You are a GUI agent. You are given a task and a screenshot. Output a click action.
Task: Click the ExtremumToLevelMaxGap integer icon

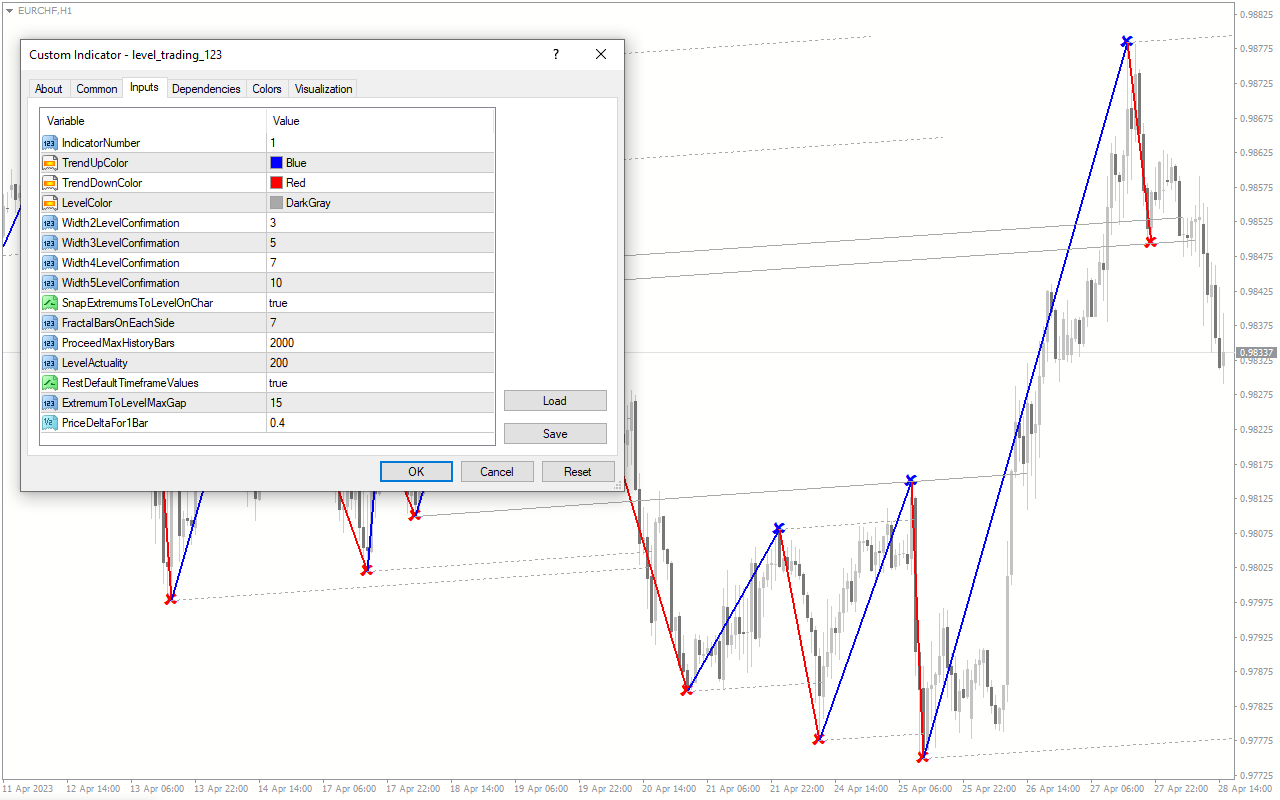50,403
